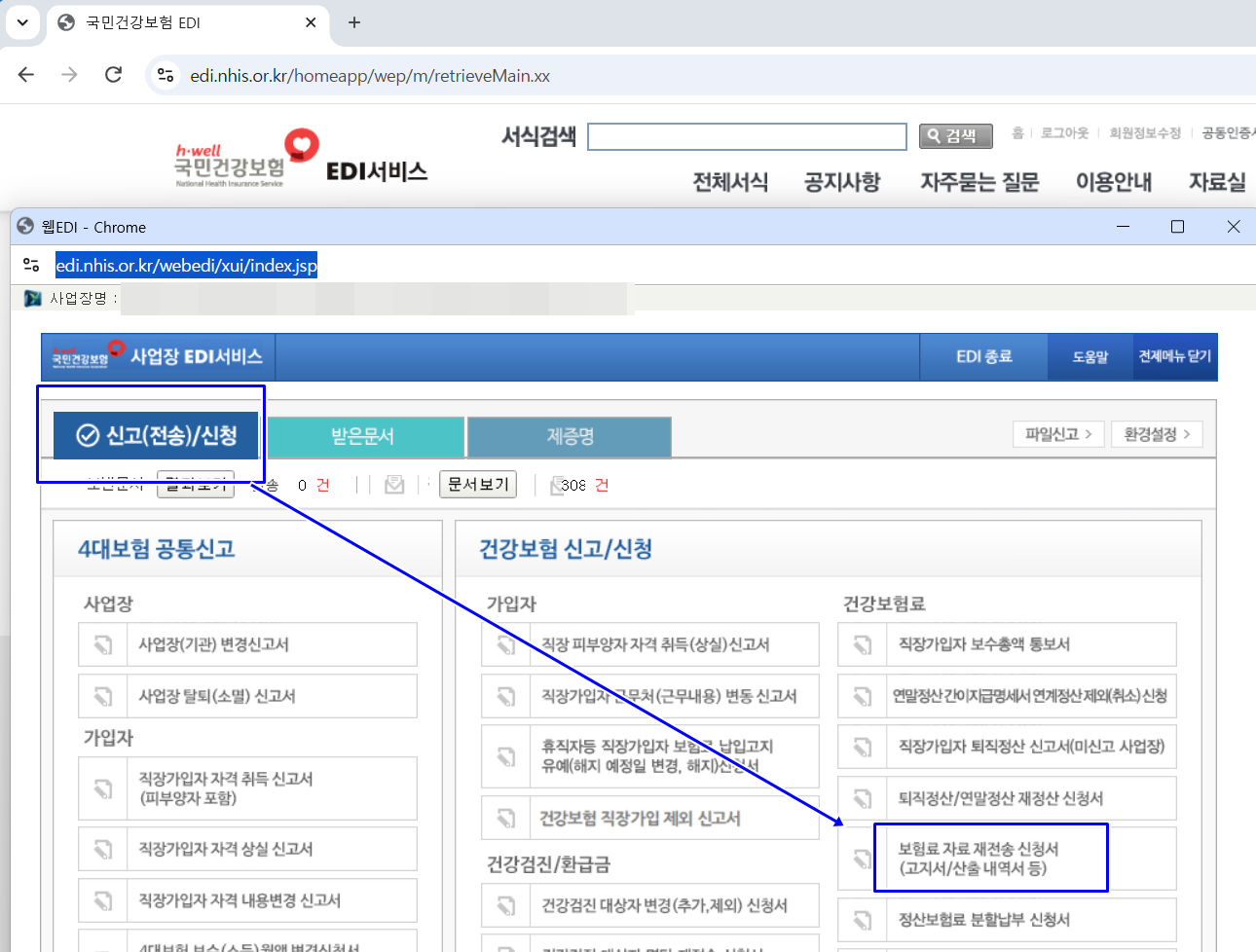View site information for the 웹EDI popup window
The width and height of the screenshot is (1256, 952).
coord(31,265)
